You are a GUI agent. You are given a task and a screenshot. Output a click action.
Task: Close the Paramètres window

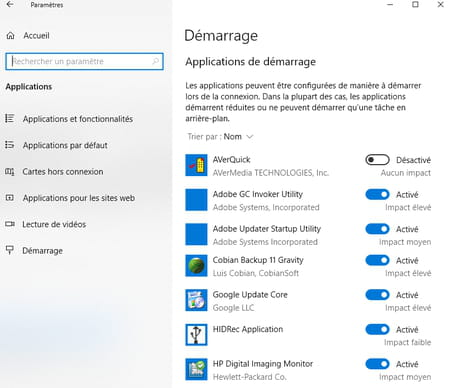coord(440,5)
